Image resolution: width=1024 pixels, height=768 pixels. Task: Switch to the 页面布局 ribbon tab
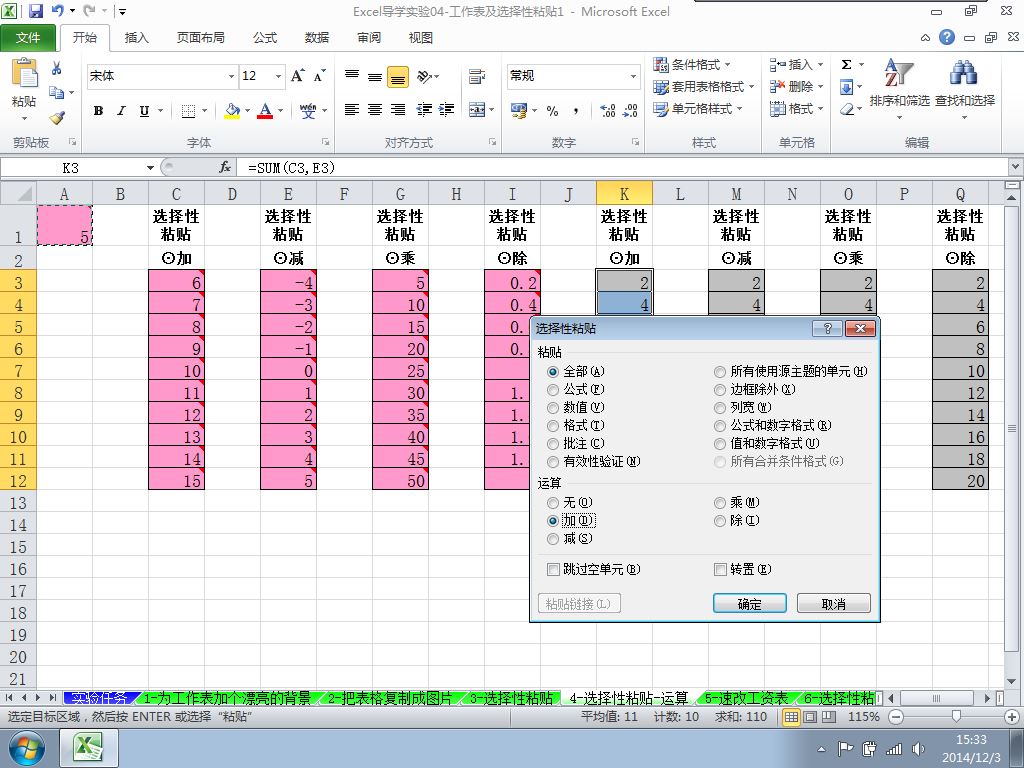pos(200,38)
